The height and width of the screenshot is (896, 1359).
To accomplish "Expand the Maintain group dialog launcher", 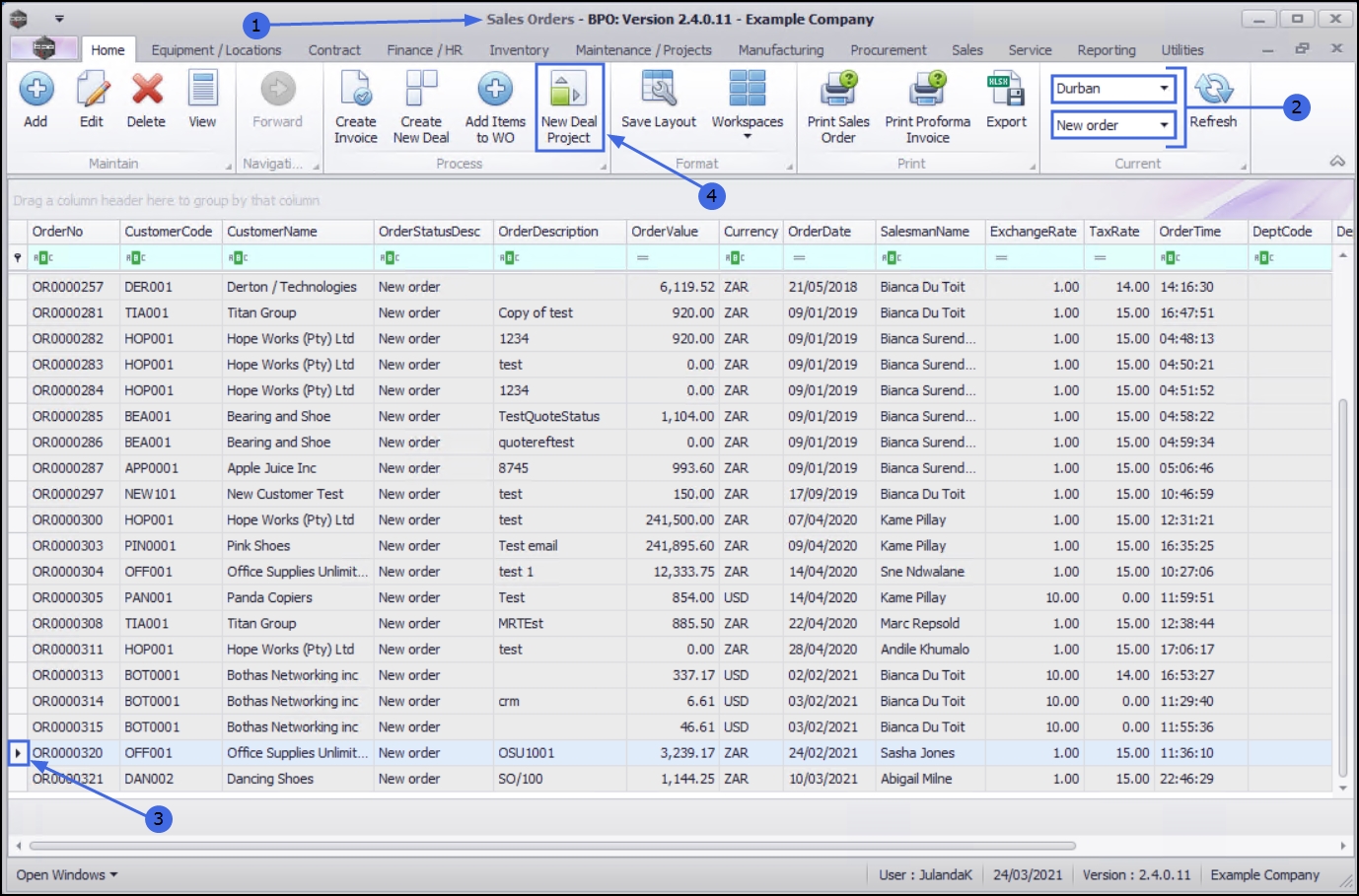I will click(x=228, y=167).
